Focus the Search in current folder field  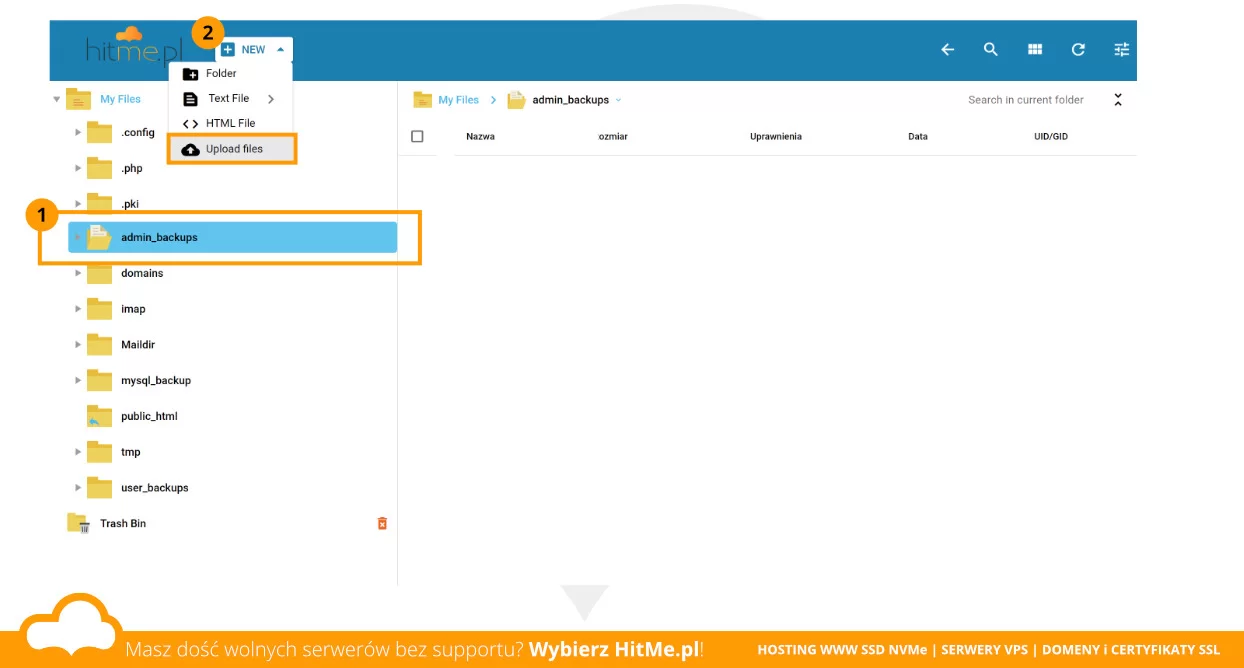(x=1026, y=100)
